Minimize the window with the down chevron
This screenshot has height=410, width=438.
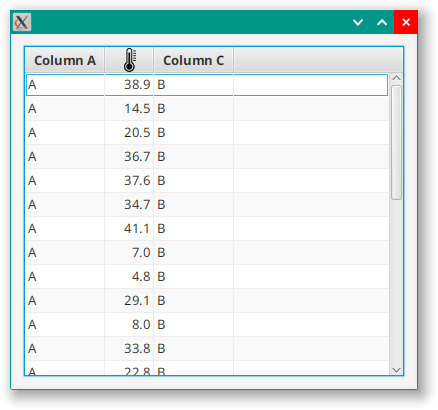[358, 22]
